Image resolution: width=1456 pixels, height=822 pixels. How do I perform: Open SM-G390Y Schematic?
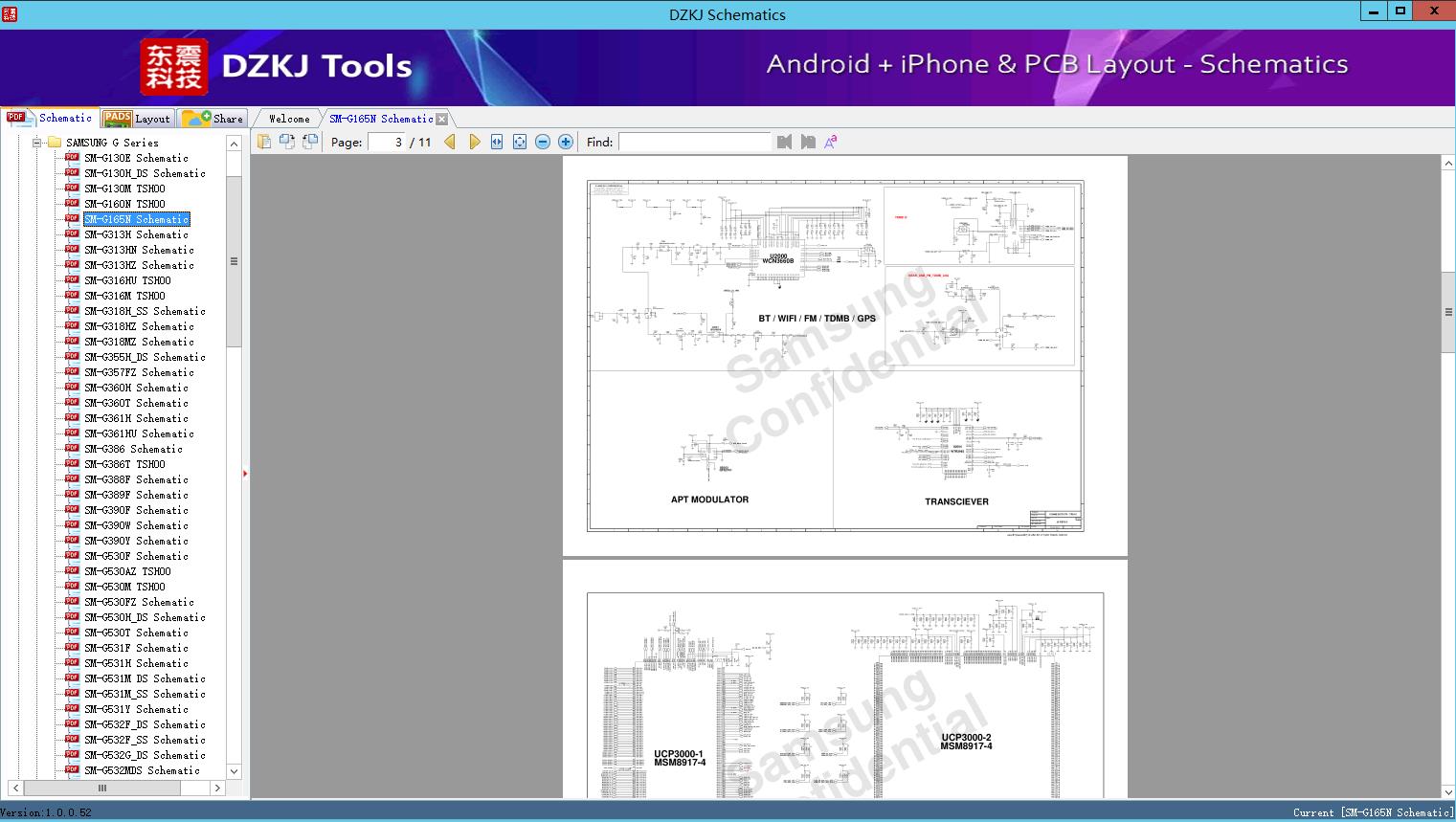(x=136, y=541)
